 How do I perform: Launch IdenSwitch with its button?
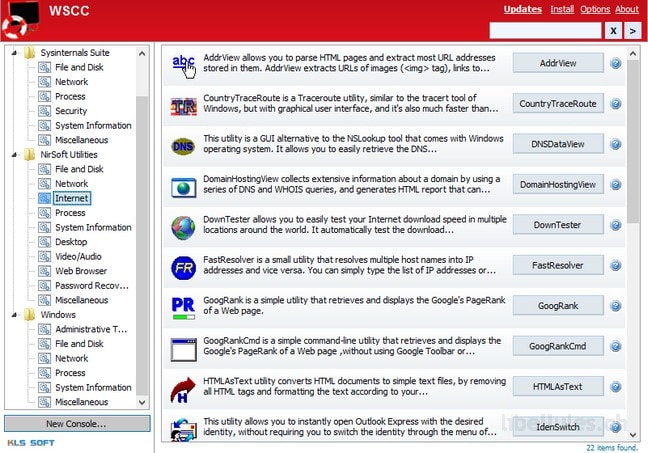click(x=558, y=427)
